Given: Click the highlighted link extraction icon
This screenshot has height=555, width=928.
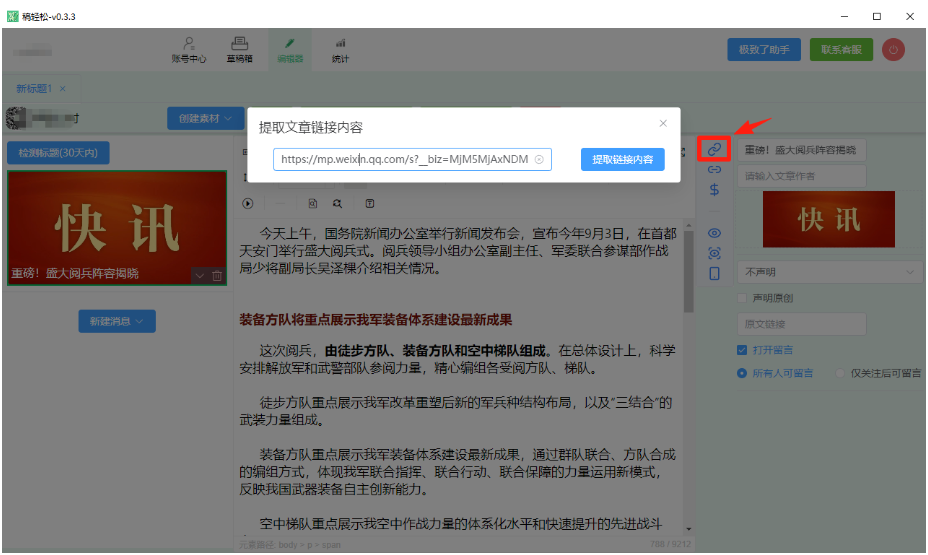Looking at the screenshot, I should (714, 149).
